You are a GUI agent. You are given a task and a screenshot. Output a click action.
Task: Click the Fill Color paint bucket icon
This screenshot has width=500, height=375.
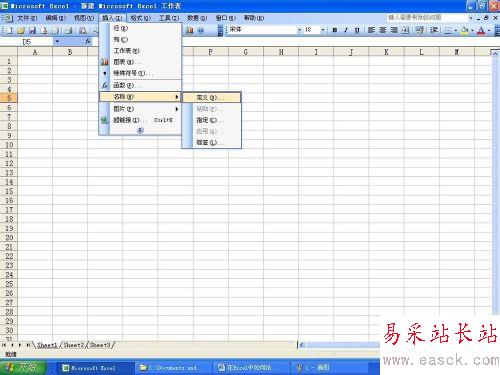pos(465,31)
